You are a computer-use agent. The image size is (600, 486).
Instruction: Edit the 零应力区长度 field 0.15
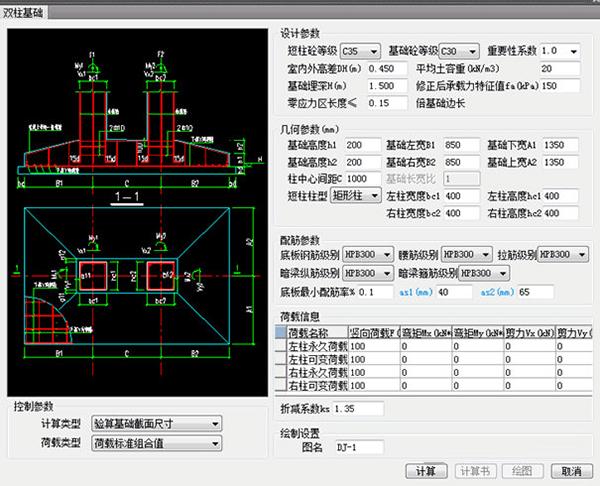pyautogui.click(x=387, y=103)
